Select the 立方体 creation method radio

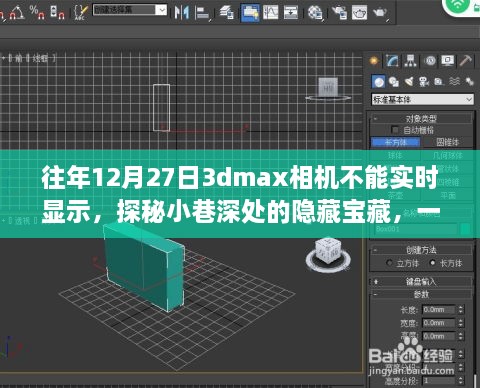coord(389,263)
